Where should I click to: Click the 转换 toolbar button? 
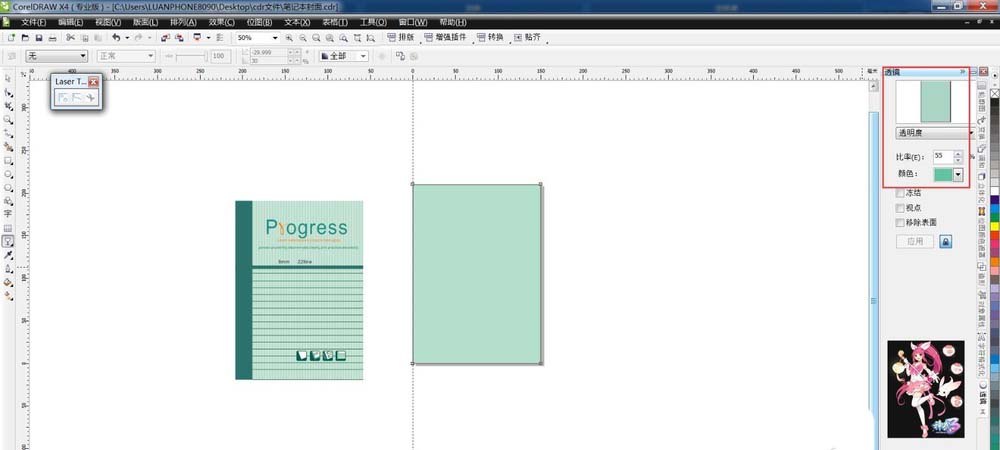490,38
